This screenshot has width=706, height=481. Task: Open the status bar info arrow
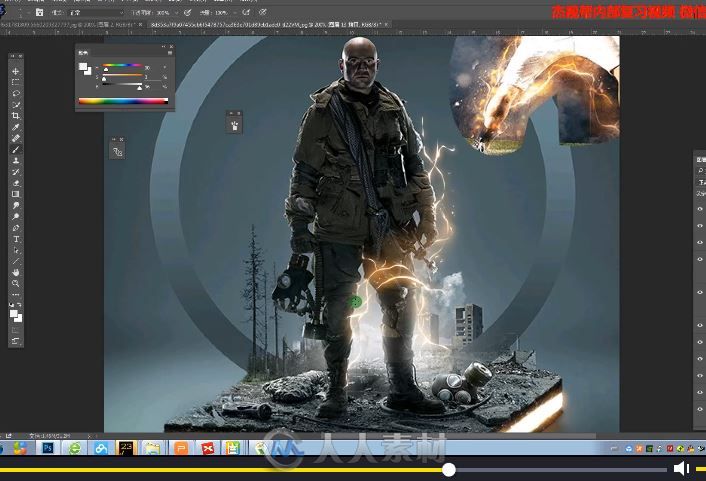pyautogui.click(x=89, y=436)
